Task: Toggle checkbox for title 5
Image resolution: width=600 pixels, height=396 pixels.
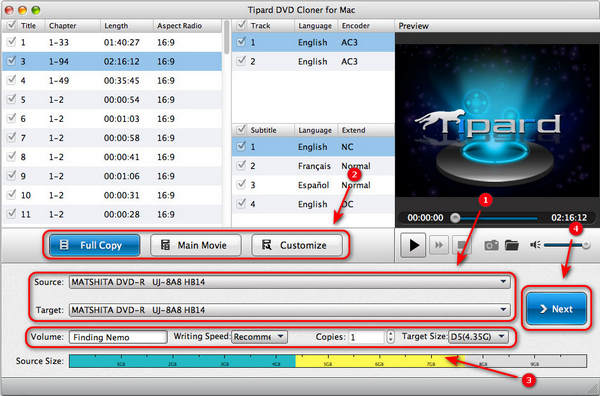Action: pos(11,99)
